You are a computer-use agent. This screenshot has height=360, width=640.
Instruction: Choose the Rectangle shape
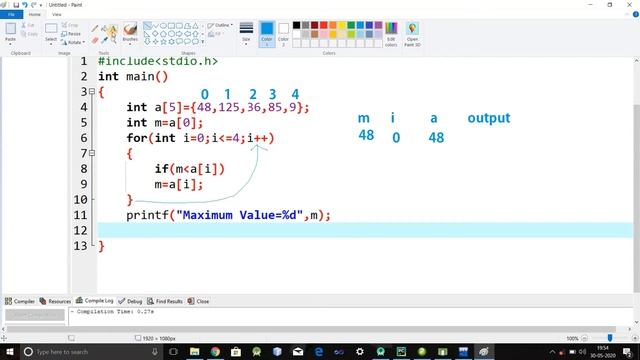171,26
